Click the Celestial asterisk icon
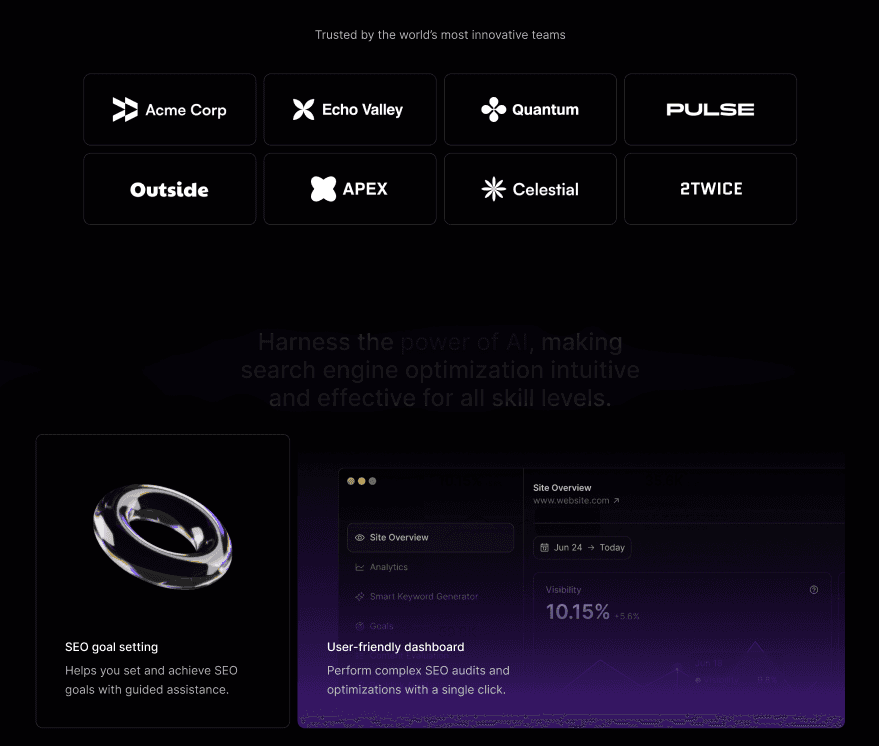 (493, 188)
